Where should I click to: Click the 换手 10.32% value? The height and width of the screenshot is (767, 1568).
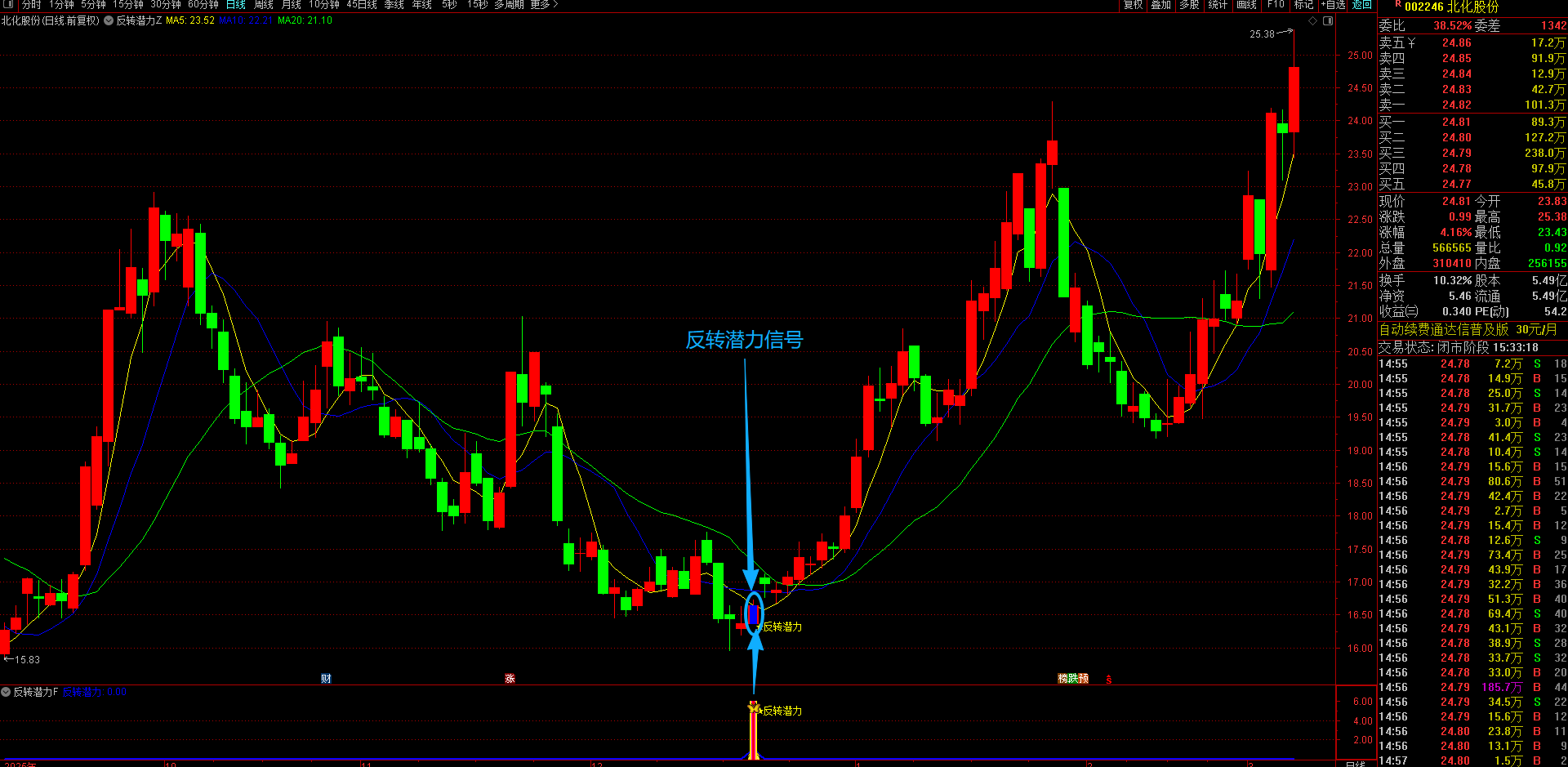coord(1452,280)
